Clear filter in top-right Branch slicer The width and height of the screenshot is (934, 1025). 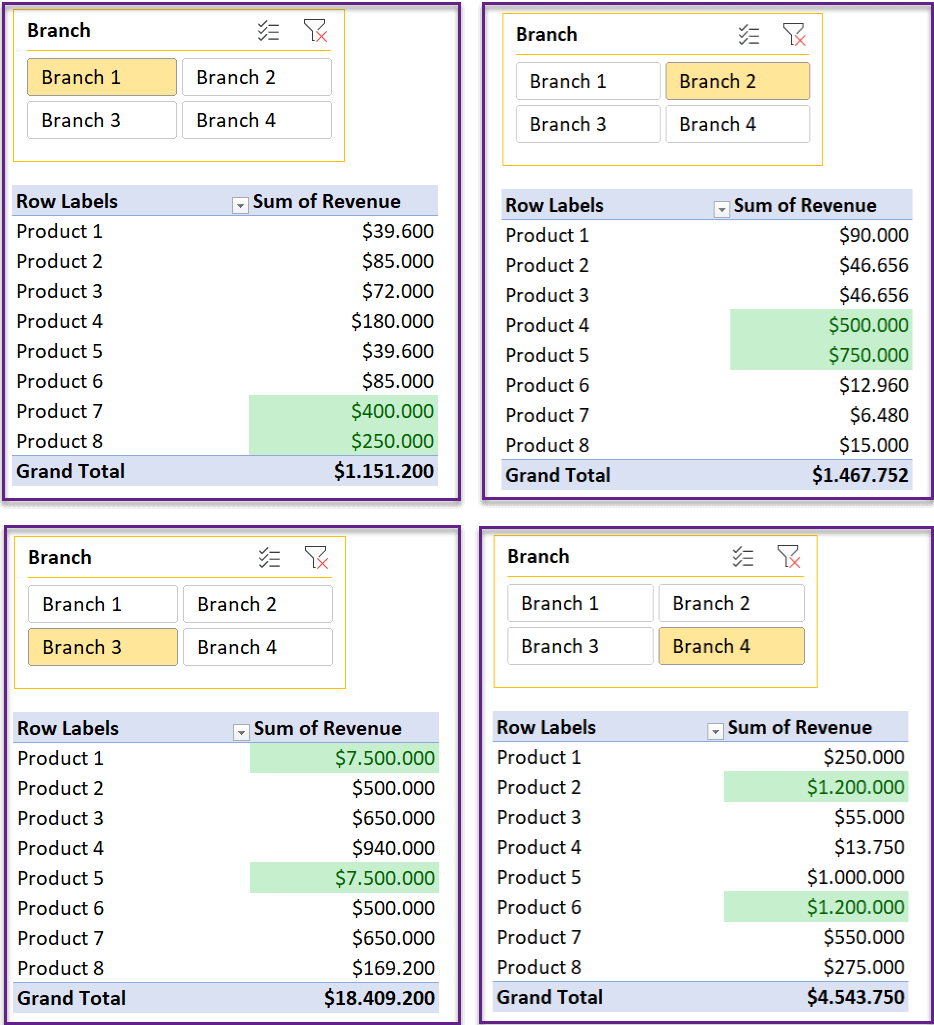[794, 35]
